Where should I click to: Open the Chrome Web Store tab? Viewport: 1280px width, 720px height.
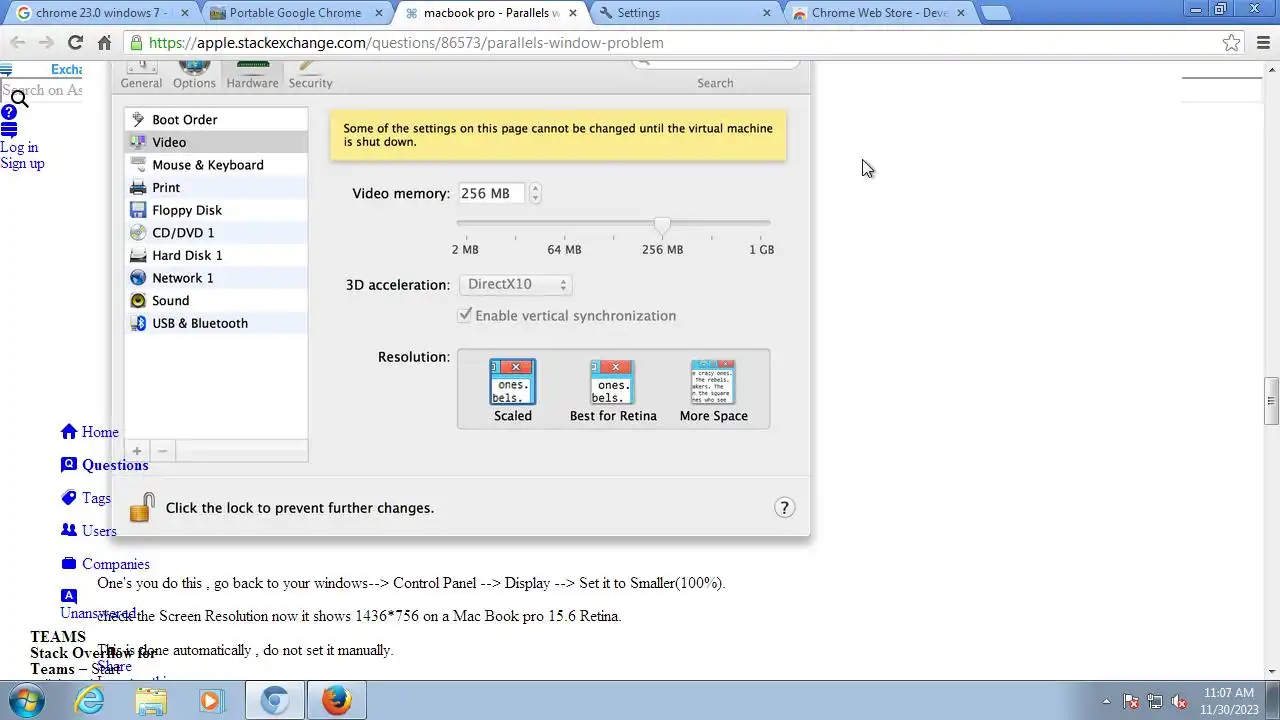click(878, 13)
